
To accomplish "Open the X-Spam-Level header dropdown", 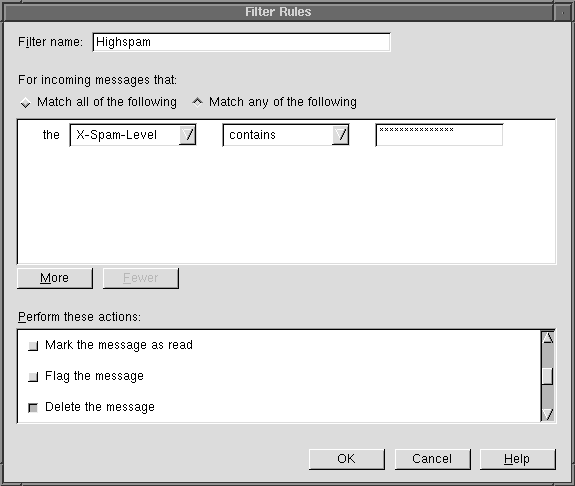I will (133, 135).
